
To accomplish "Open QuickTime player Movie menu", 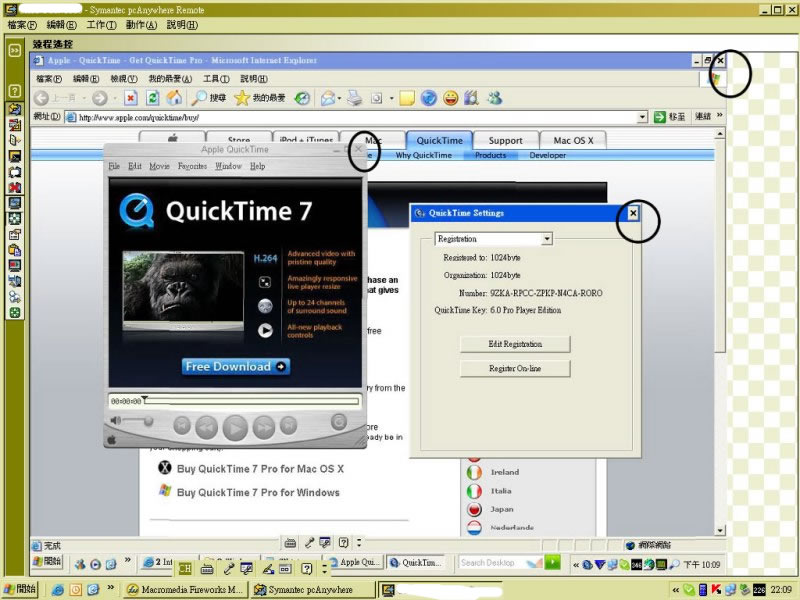I will pos(159,166).
